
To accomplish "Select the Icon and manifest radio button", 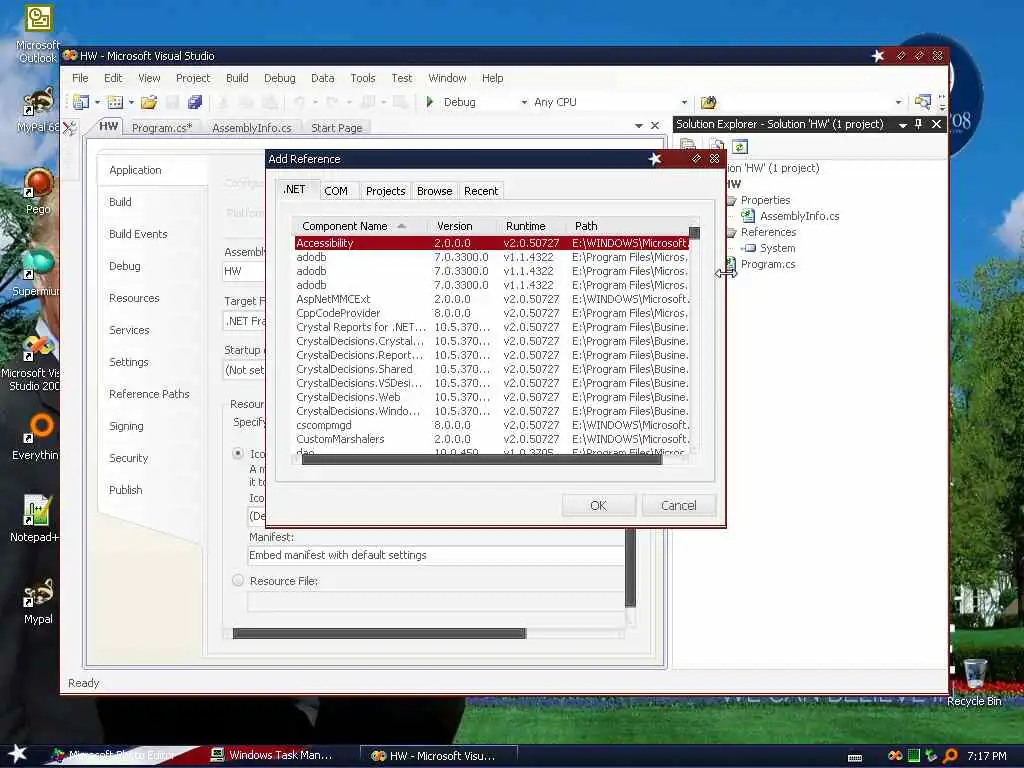I will (x=238, y=453).
